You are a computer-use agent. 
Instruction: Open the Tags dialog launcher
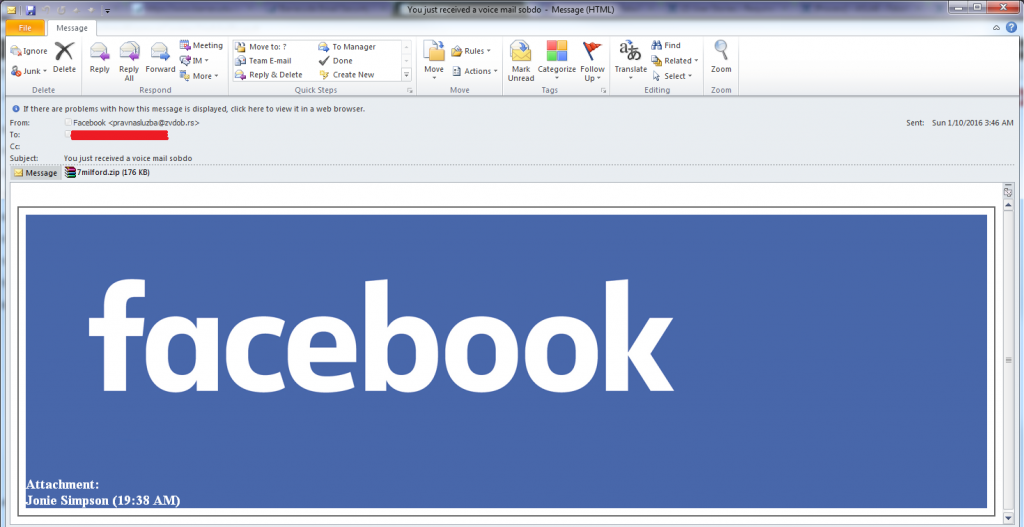tap(602, 91)
